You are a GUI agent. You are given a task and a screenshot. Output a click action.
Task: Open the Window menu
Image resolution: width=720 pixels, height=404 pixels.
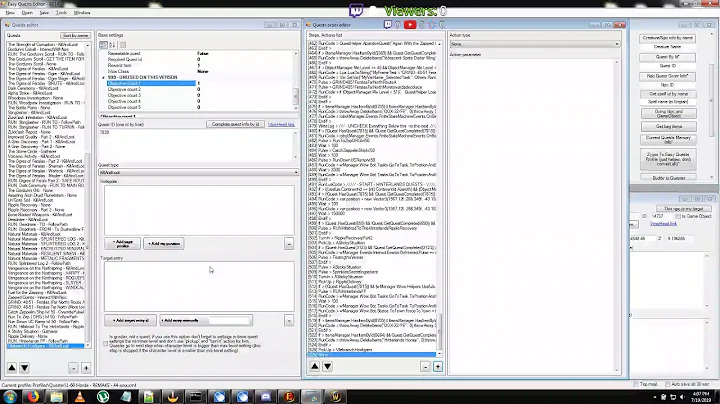click(82, 13)
